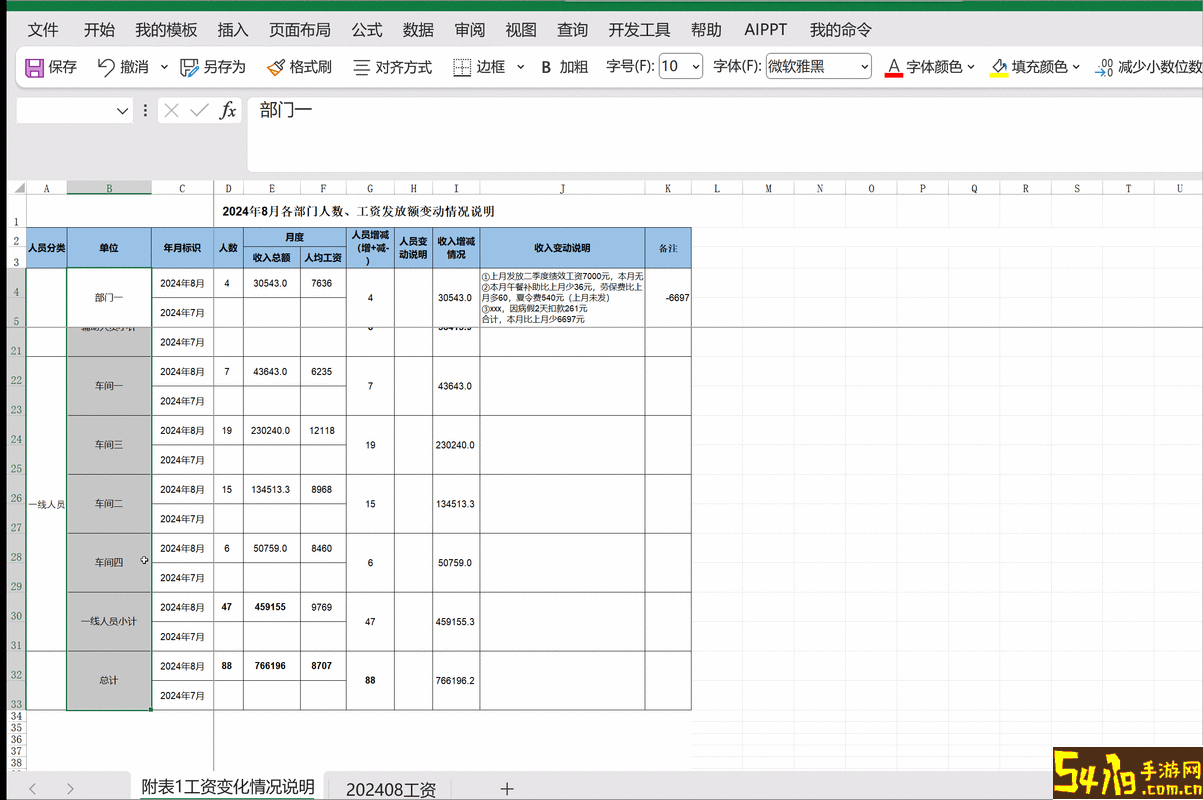This screenshot has height=800, width=1203.
Task: Select the 车间四 unit cell
Action: coord(109,563)
